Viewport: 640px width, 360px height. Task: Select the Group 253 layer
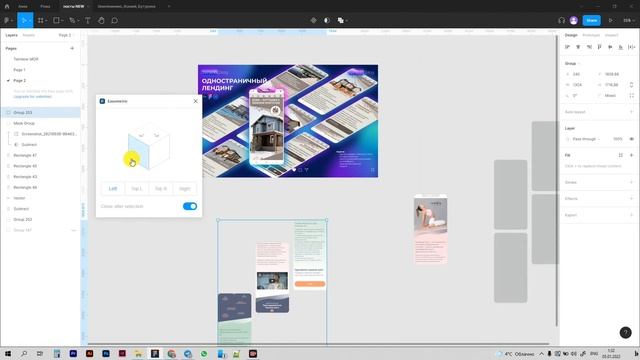40,112
